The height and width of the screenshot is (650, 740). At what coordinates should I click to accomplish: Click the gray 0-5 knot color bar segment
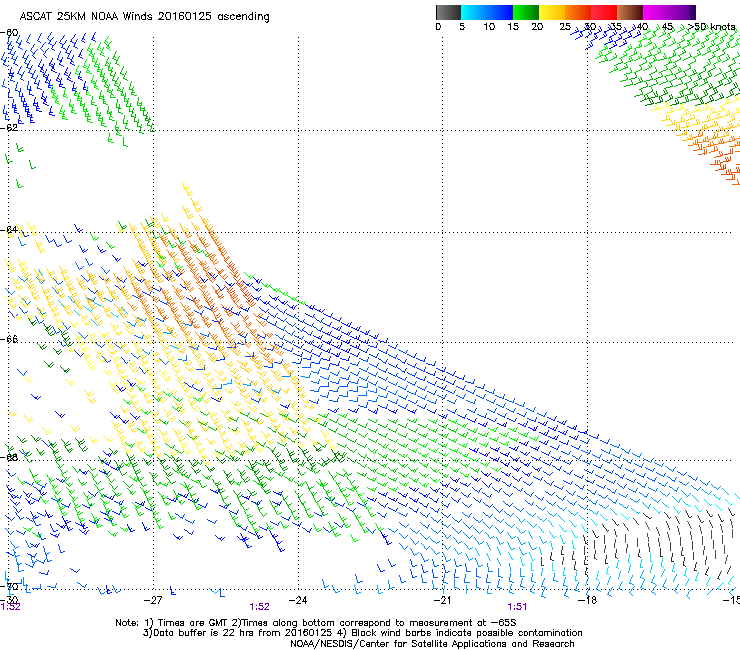448,12
